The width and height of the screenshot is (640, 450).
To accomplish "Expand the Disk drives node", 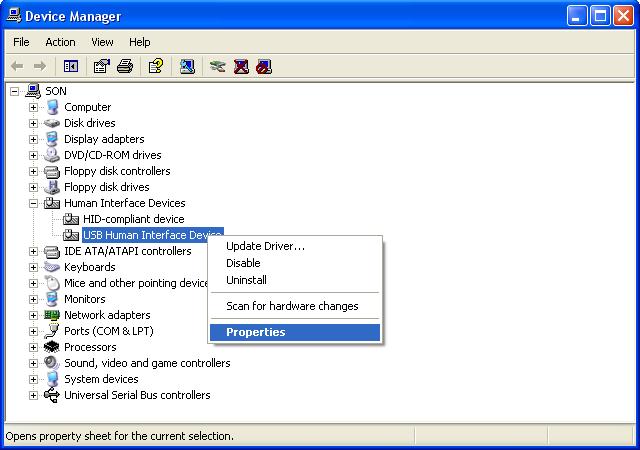I will coord(33,123).
